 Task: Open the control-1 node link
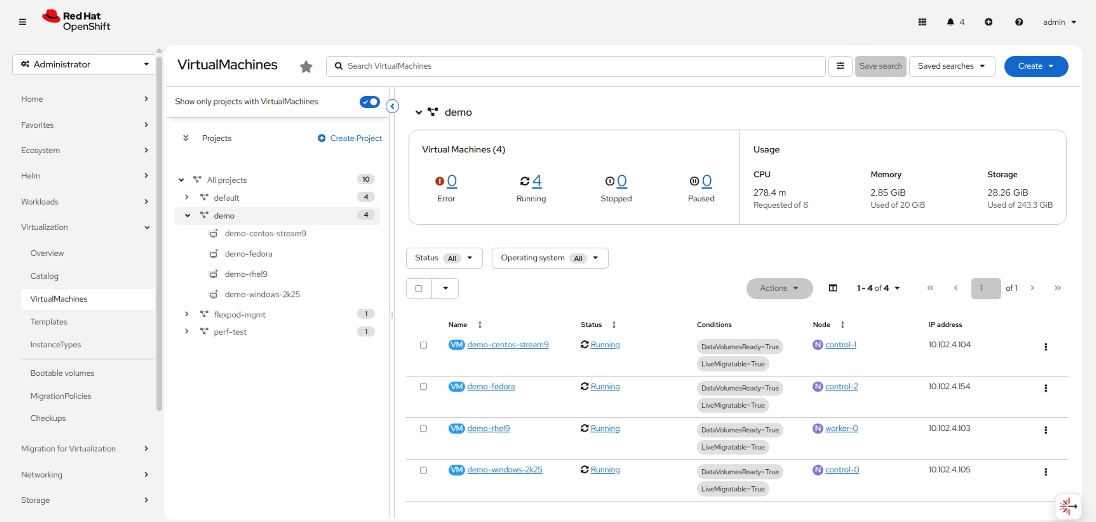[841, 345]
